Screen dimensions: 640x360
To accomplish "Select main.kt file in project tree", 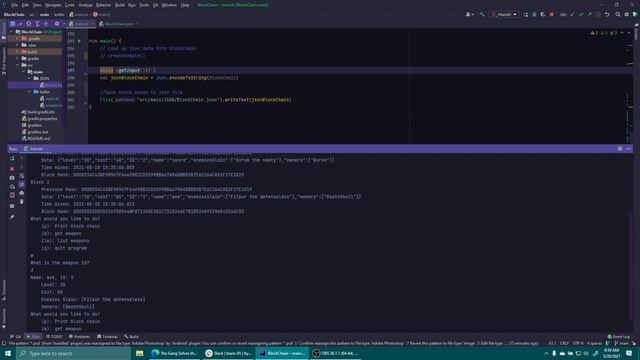I will [x=50, y=98].
